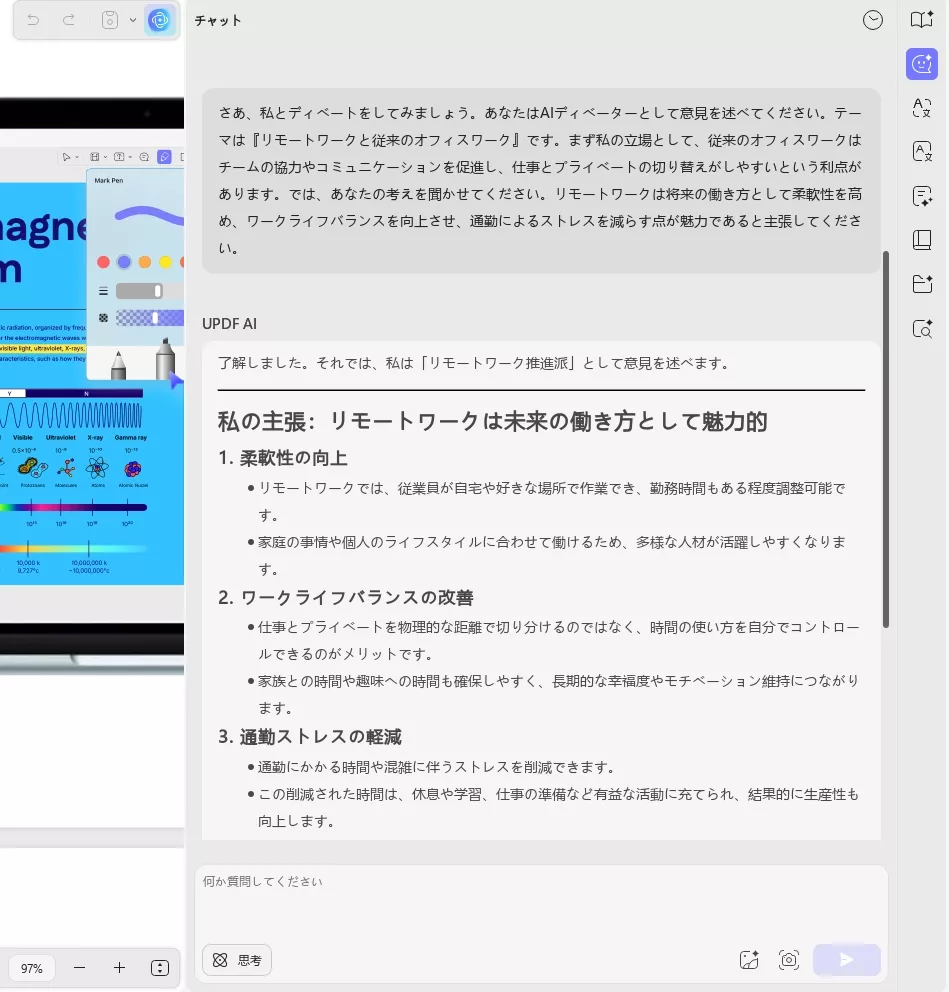Open the sidebar notebook icon
Screen dimensions: 949x992
pyautogui.click(x=922, y=240)
